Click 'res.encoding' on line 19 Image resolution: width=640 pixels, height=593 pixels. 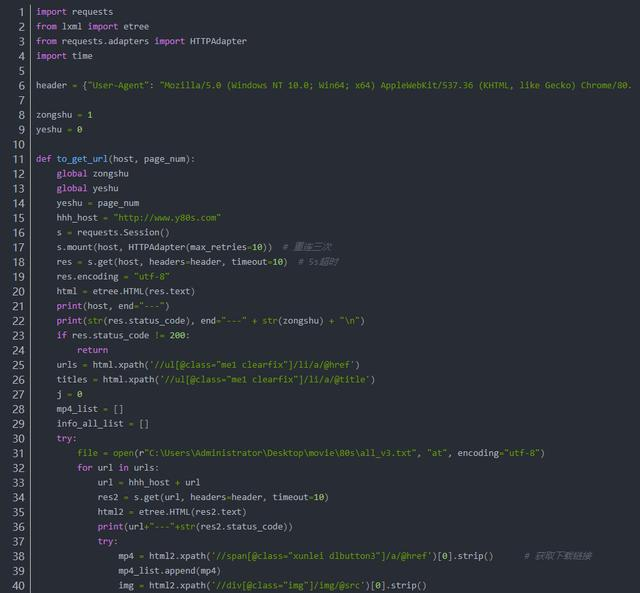(87, 277)
